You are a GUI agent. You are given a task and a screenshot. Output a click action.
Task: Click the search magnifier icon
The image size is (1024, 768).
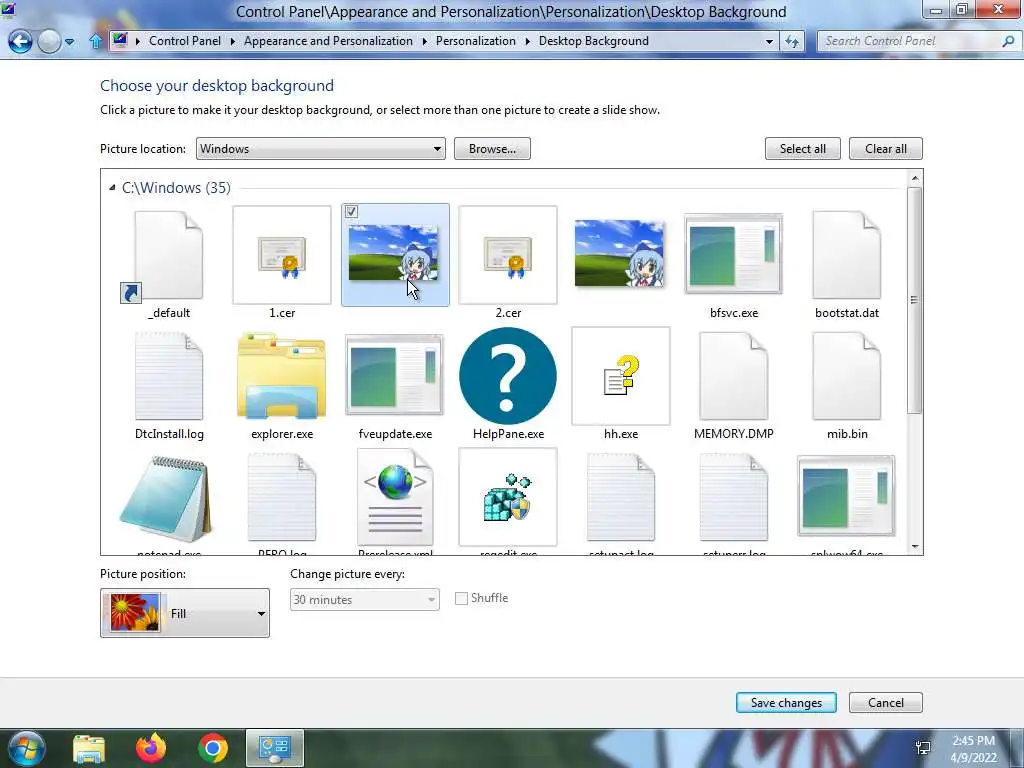click(x=1008, y=41)
